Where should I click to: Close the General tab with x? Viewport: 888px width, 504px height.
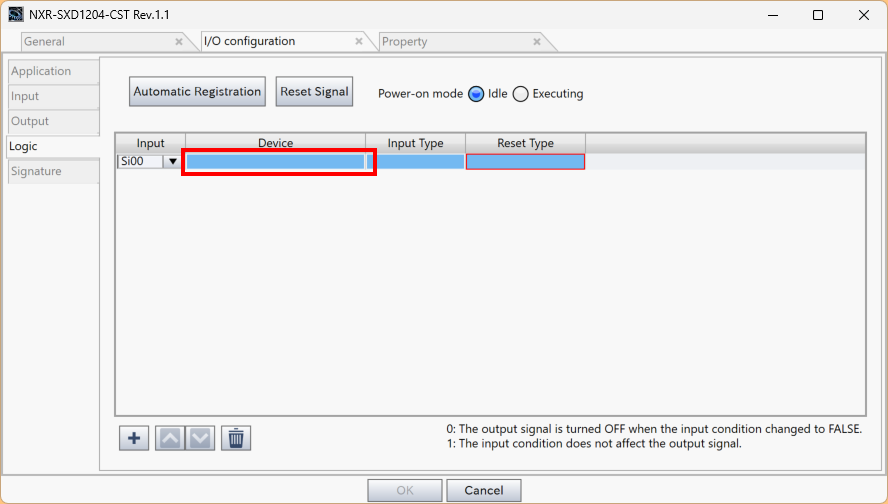[179, 41]
